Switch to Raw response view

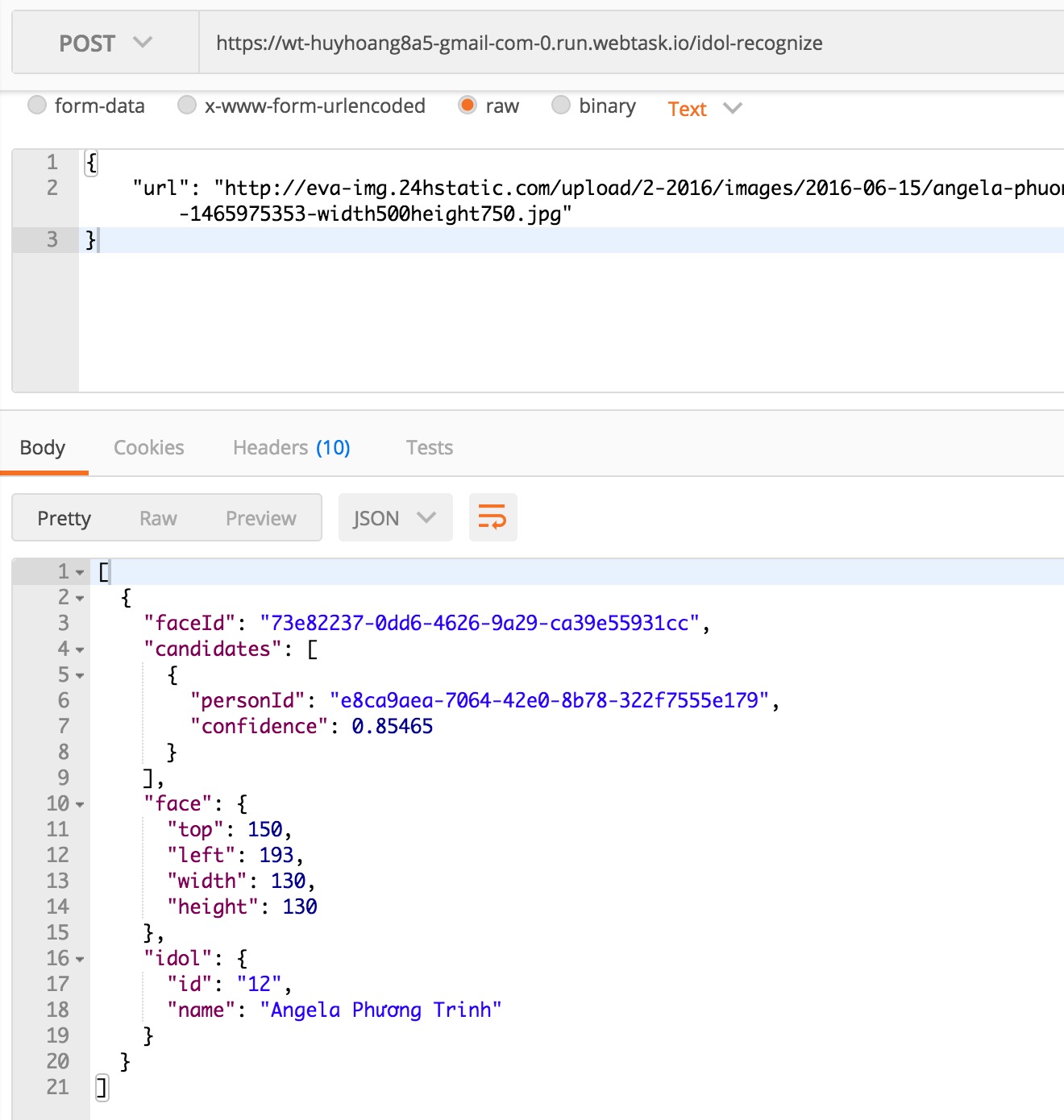(158, 518)
